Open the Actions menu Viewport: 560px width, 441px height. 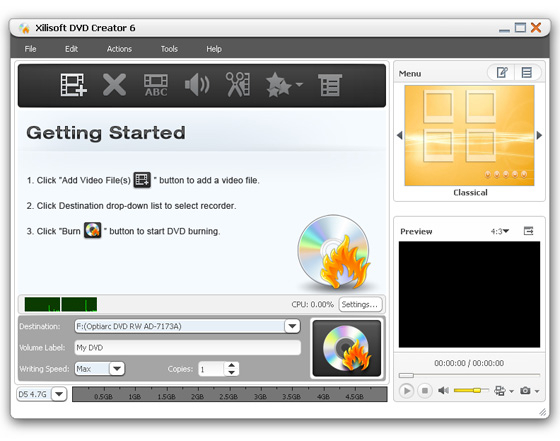pos(119,49)
